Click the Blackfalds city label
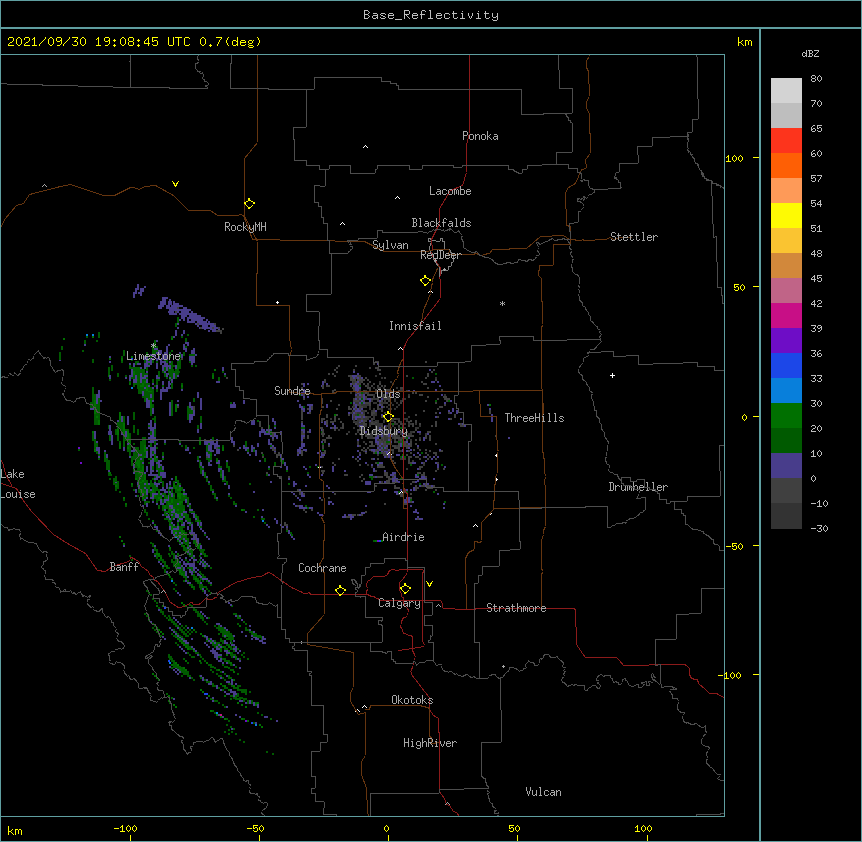 (441, 223)
